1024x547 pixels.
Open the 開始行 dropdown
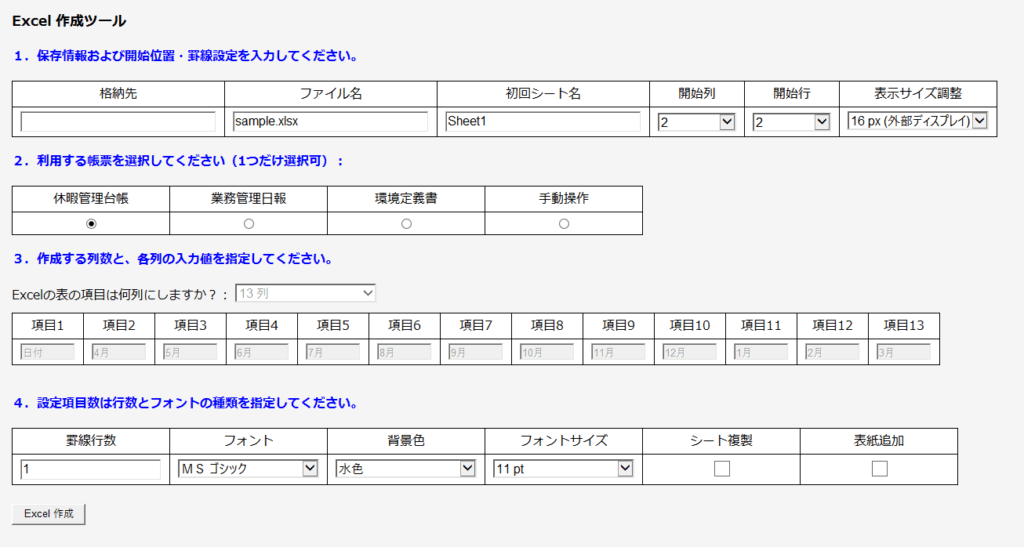(791, 122)
